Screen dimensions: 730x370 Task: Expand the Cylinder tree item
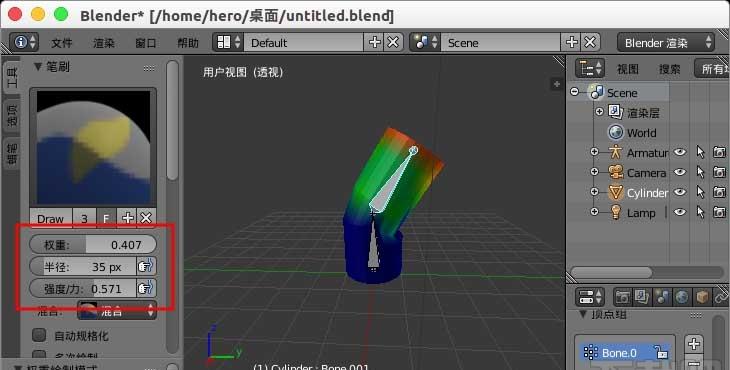click(x=594, y=192)
